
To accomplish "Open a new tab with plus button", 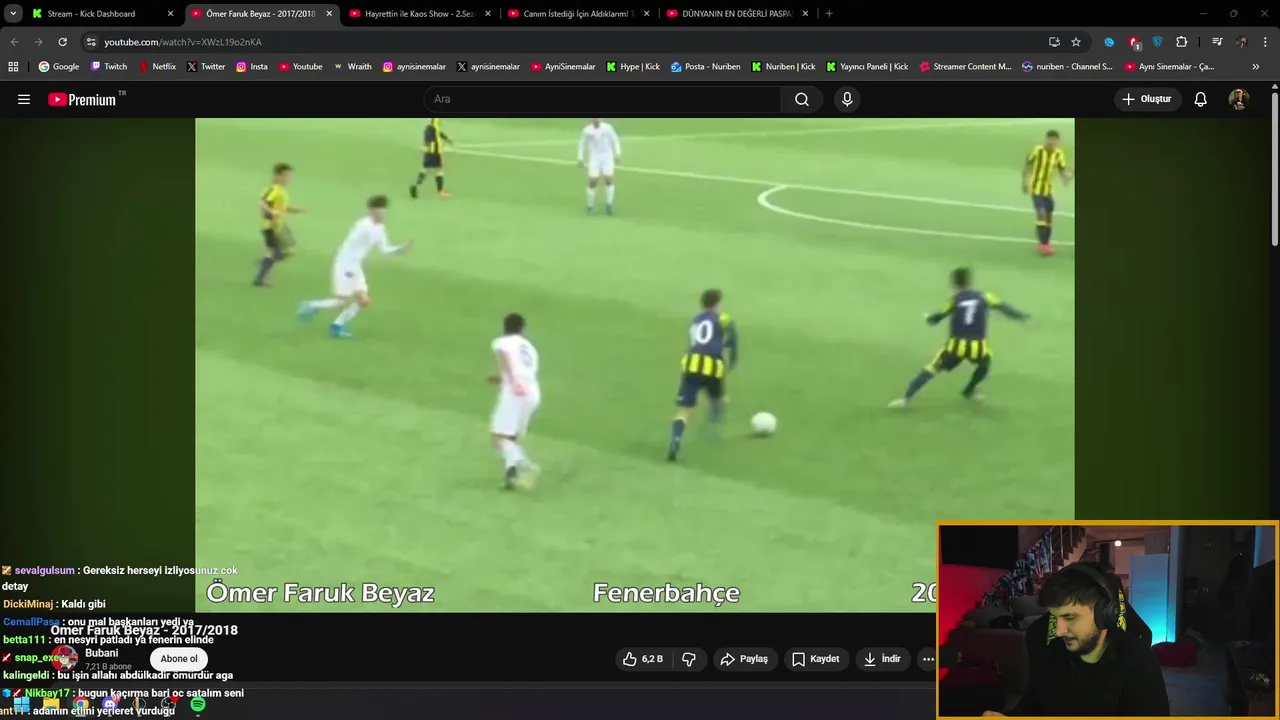I will (829, 14).
